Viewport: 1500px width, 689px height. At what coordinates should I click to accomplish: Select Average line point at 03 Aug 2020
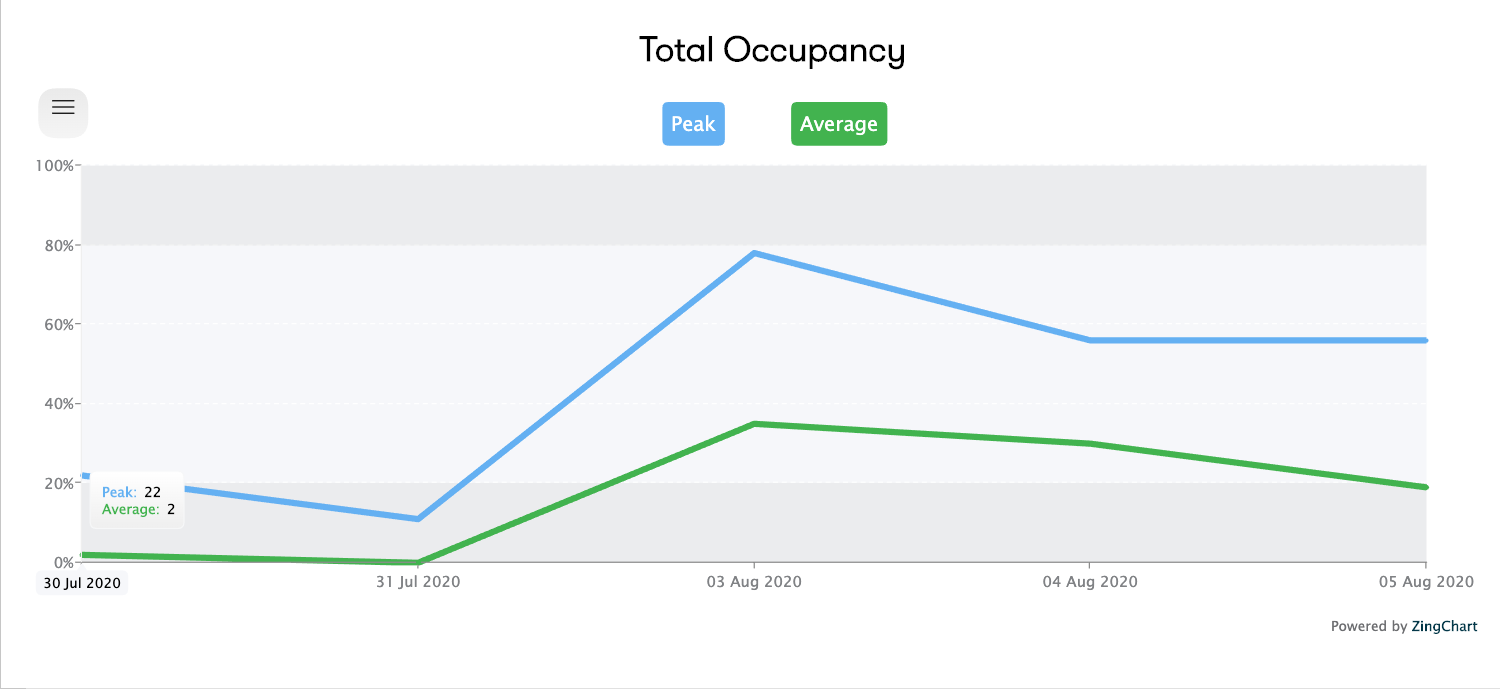(754, 424)
